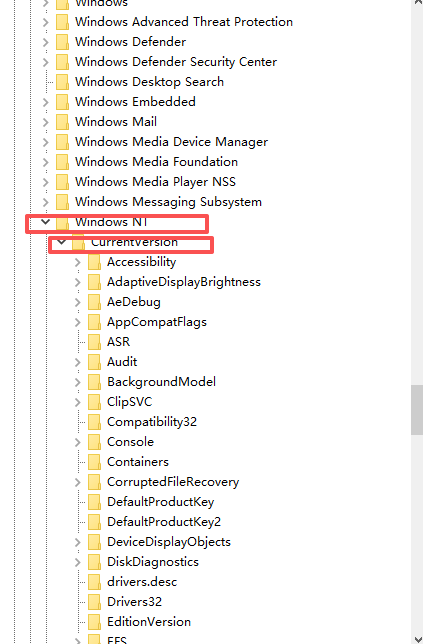The width and height of the screenshot is (423, 644).
Task: Expand Windows Advanced Threat Protection key
Action: click(x=46, y=22)
